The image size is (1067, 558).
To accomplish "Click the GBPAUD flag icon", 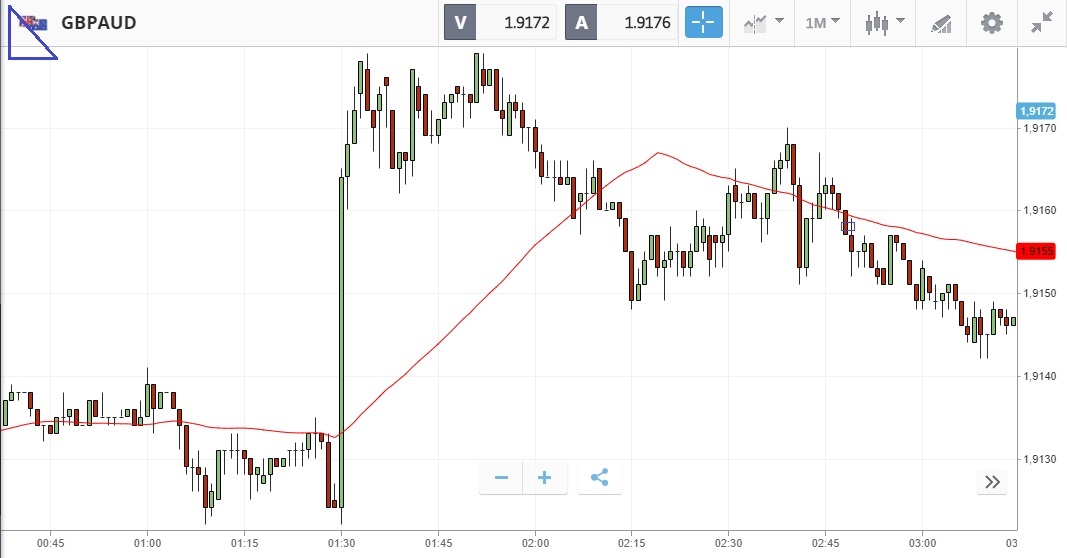I will [34, 23].
